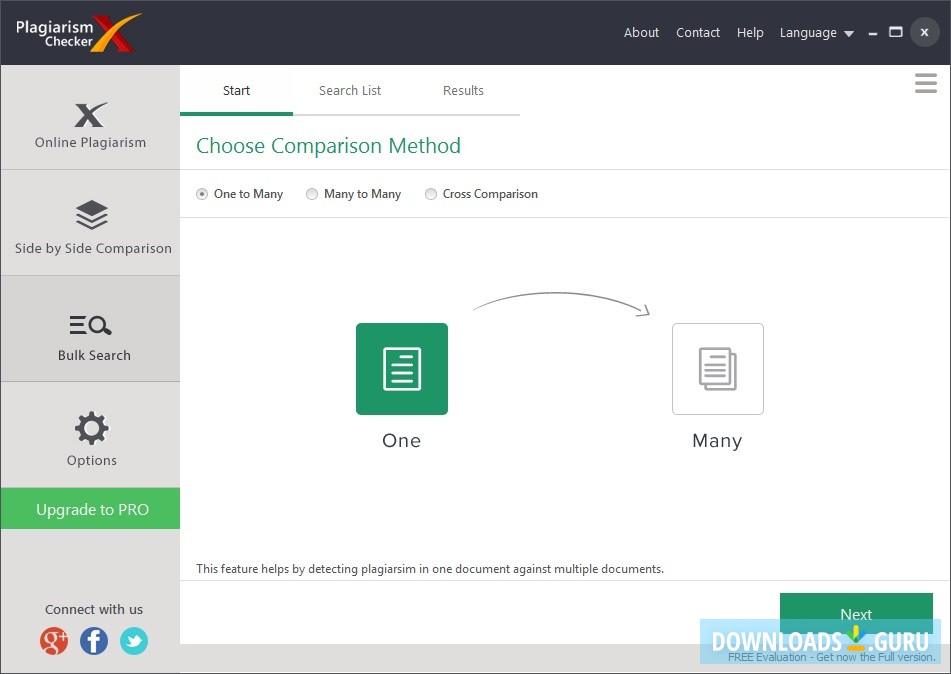Viewport: 951px width, 674px height.
Task: Click Upgrade to PRO button
Action: [x=90, y=509]
